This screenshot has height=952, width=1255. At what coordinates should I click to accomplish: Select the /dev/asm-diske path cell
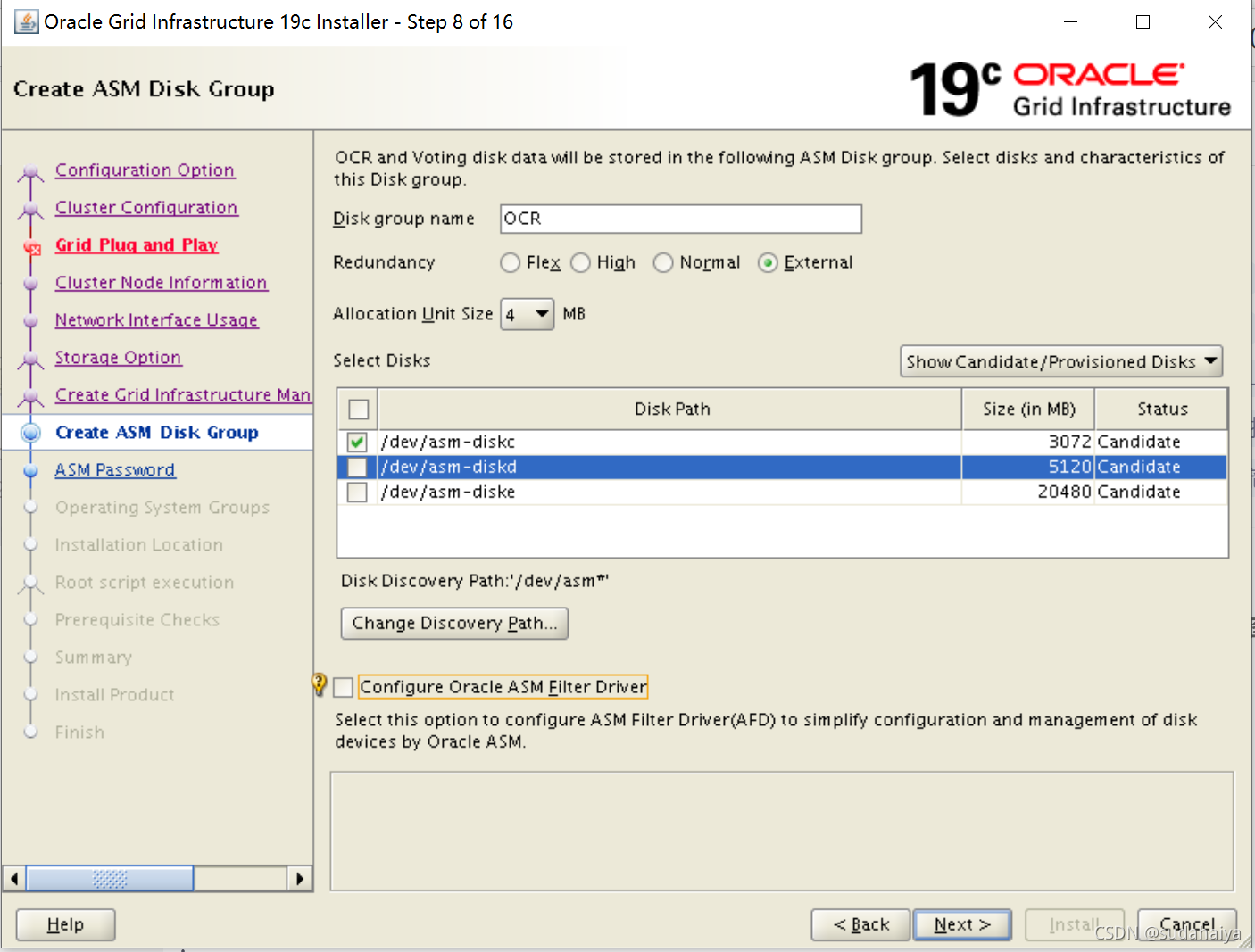[x=670, y=492]
